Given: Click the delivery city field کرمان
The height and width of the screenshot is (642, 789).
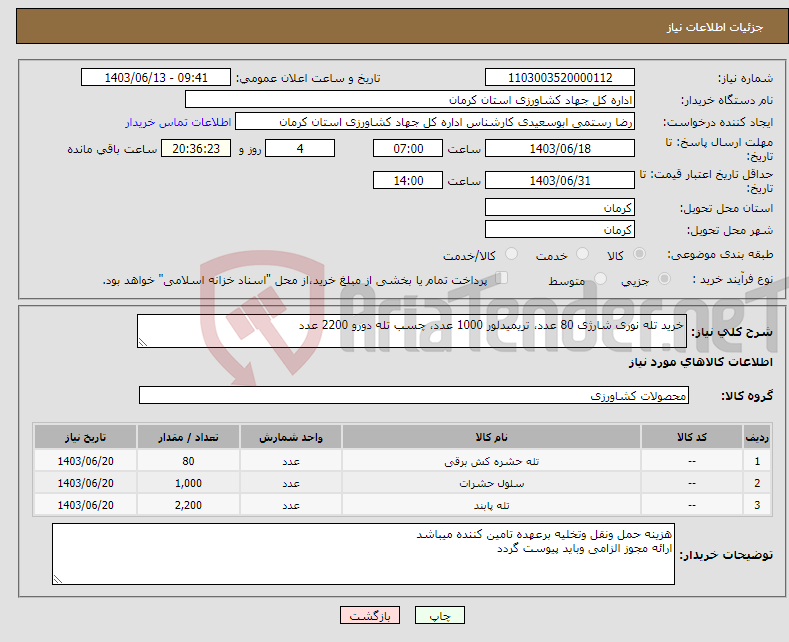Looking at the screenshot, I should 560,229.
